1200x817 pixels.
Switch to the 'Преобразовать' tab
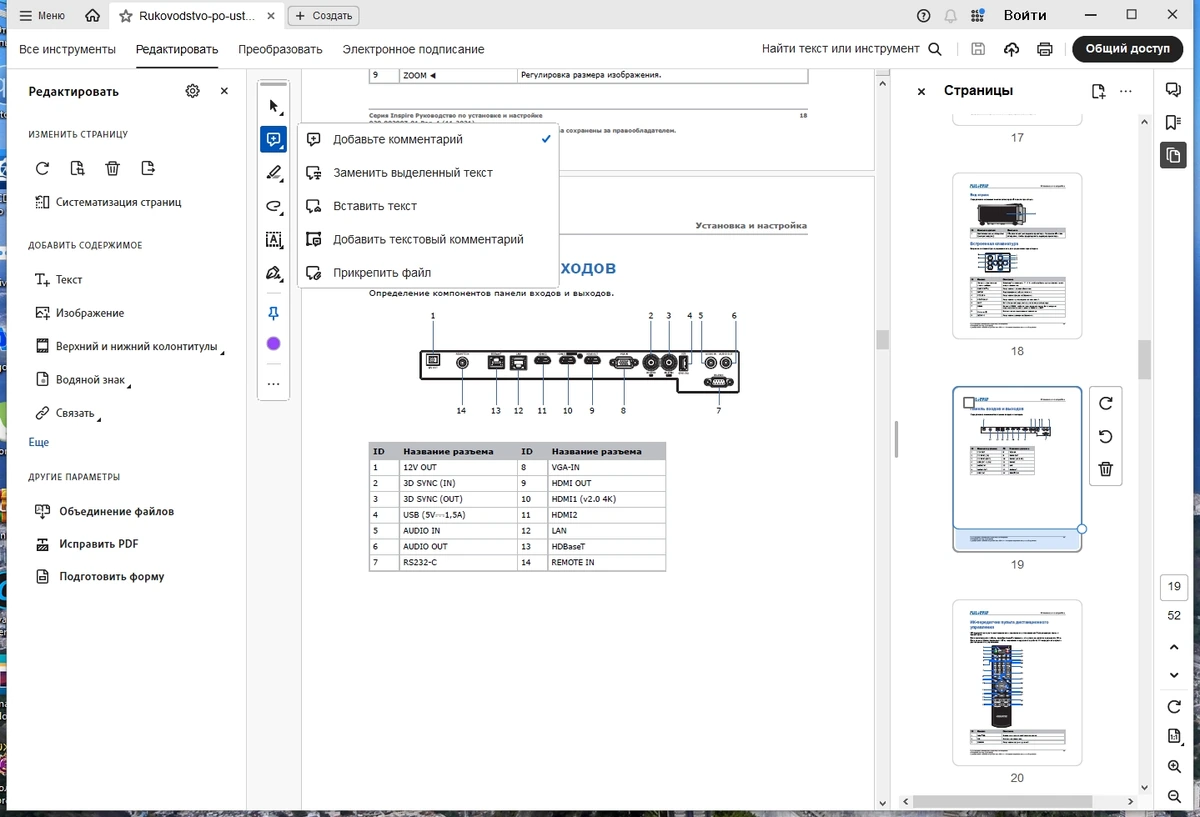(x=280, y=49)
